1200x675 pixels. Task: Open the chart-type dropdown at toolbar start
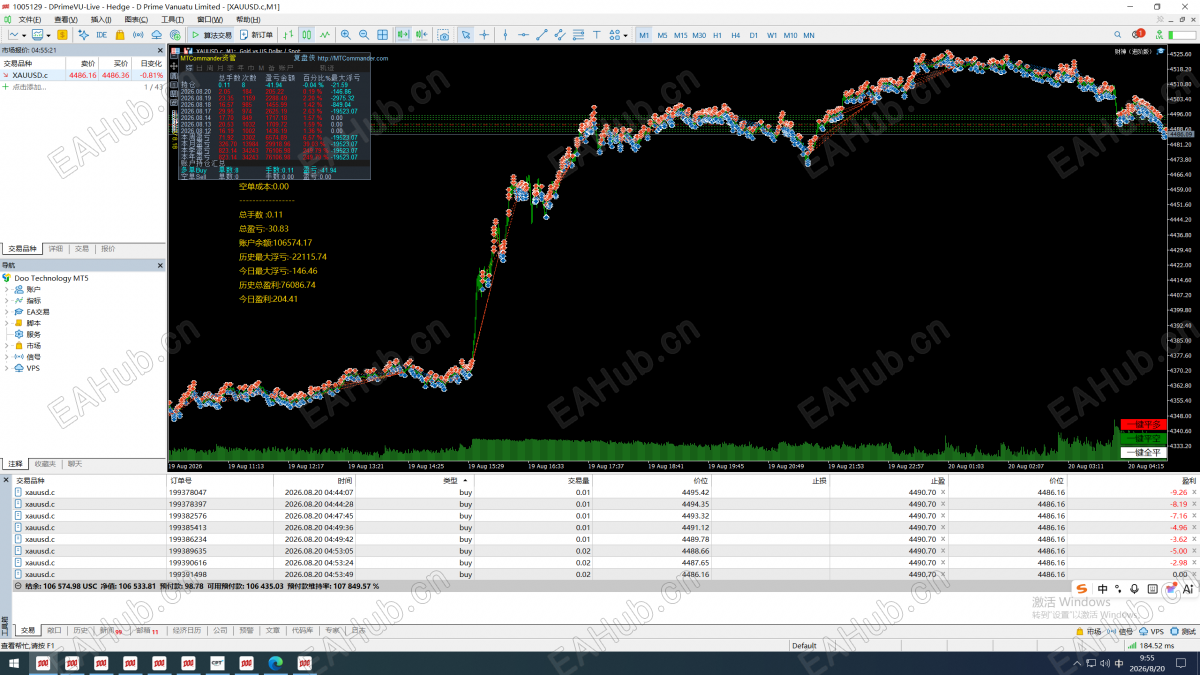click(x=25, y=35)
